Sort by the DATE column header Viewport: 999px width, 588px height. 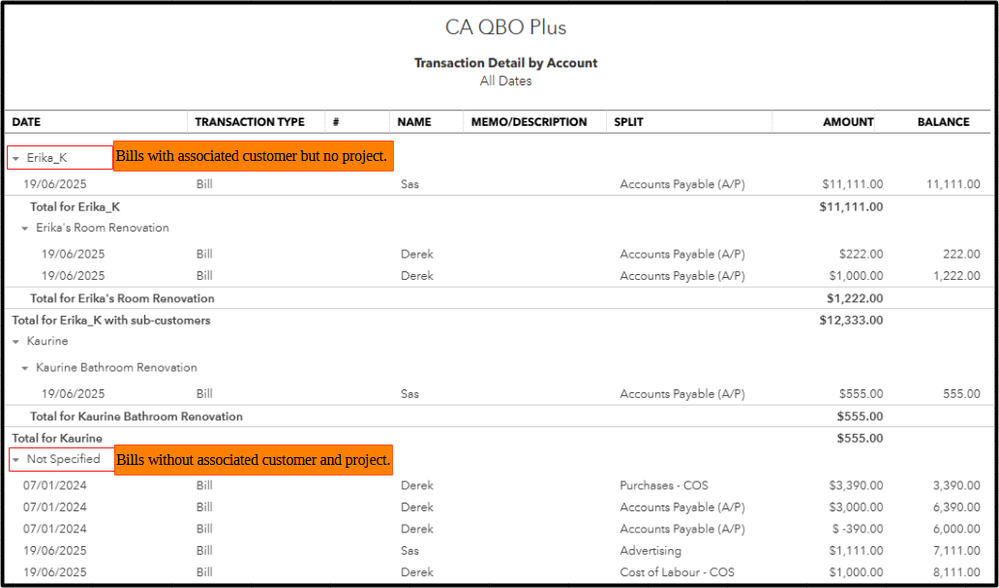pyautogui.click(x=27, y=122)
